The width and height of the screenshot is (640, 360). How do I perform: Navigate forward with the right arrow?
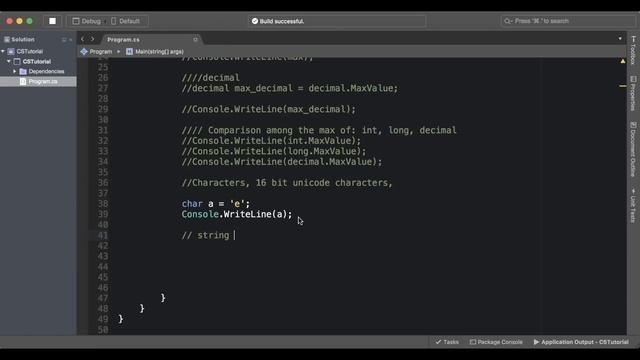[93, 39]
